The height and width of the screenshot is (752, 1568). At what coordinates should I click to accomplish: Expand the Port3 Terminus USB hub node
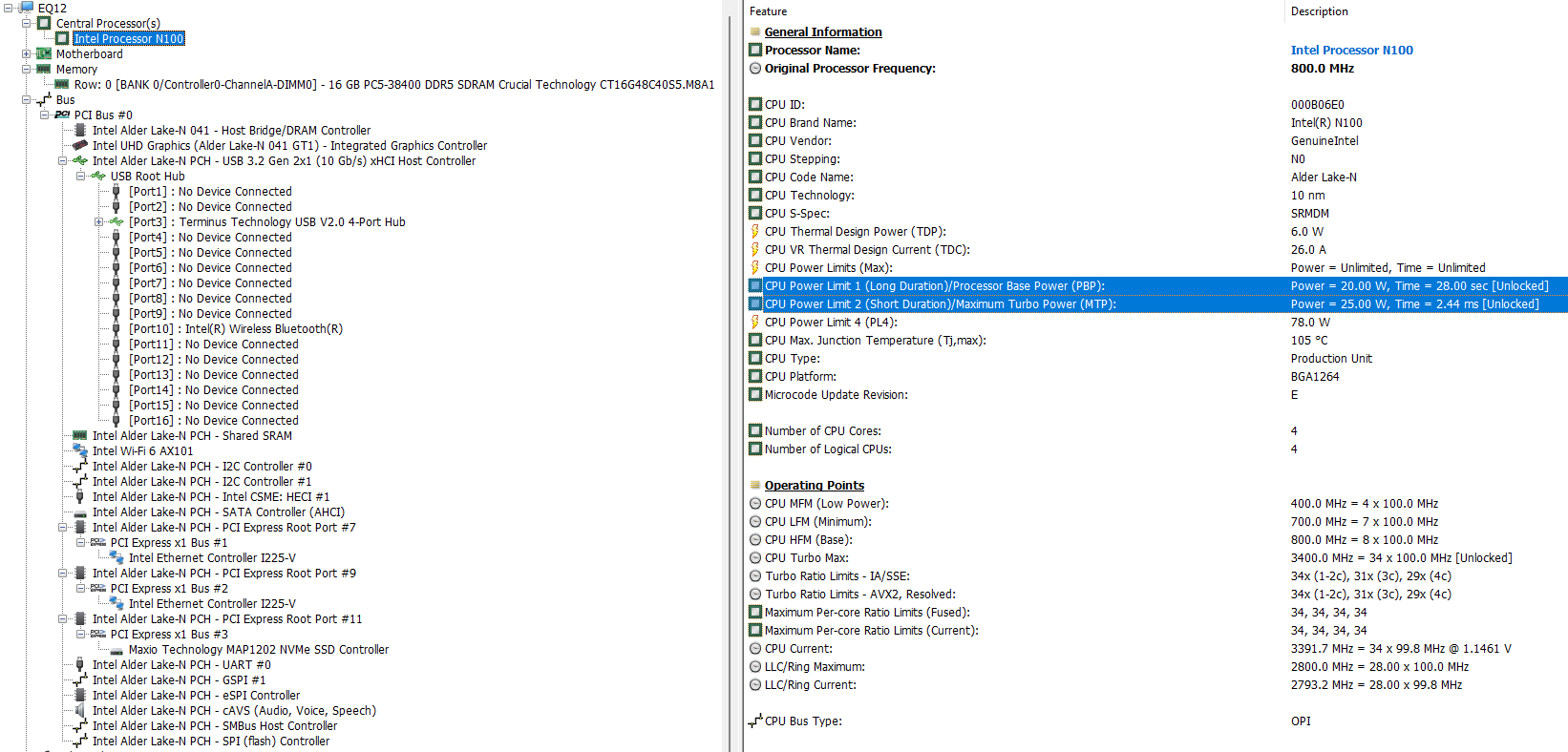coord(98,221)
